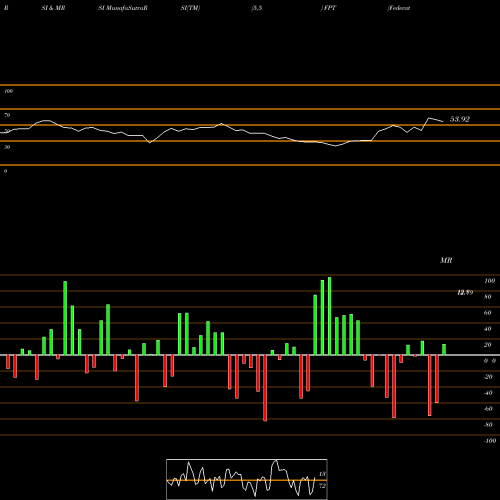Screen dimensions: 500x500
Task: Click the value 72 in the mini chart
Action: coord(322,486)
